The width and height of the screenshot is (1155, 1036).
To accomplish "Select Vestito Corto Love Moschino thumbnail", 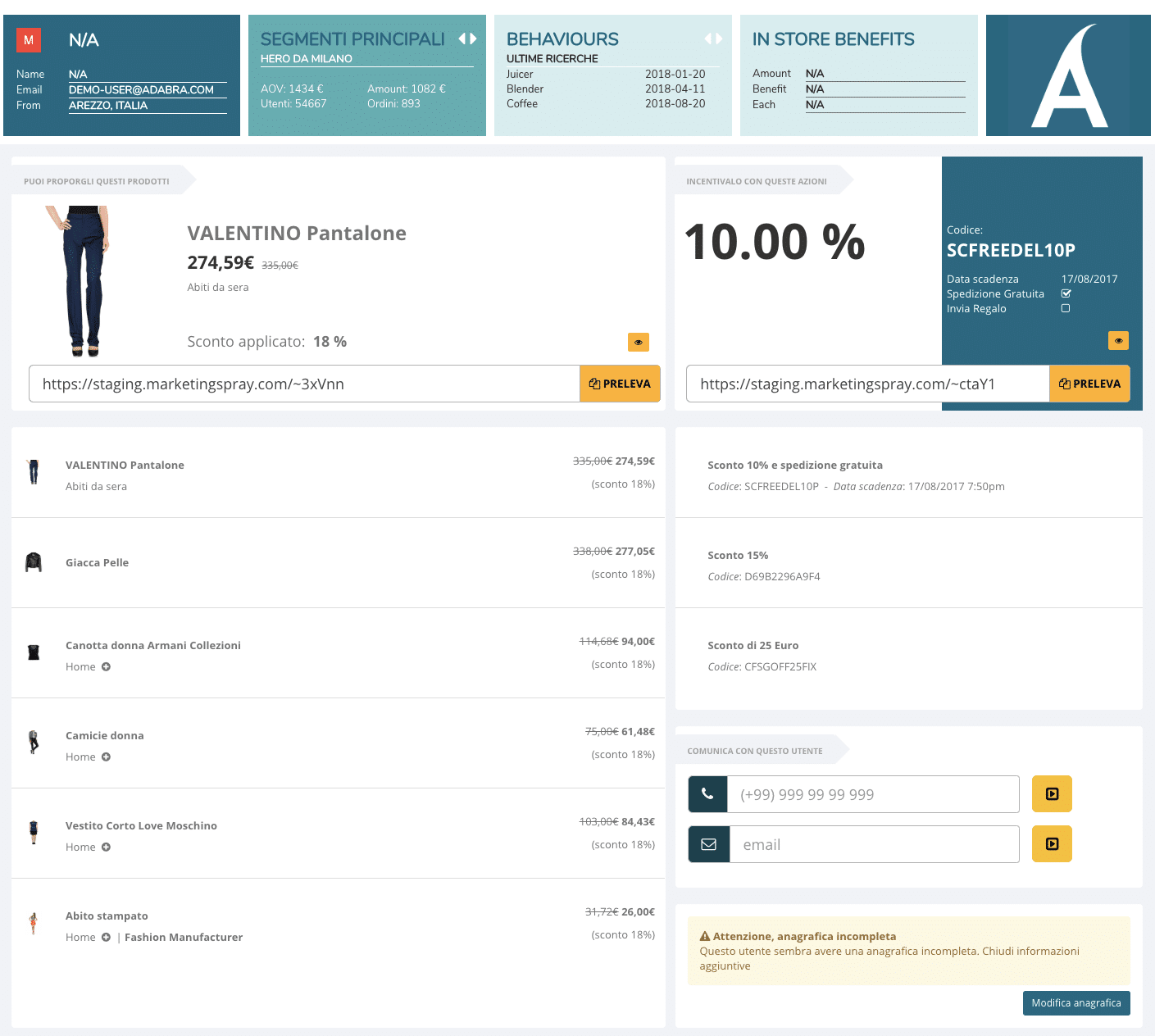I will (x=34, y=833).
